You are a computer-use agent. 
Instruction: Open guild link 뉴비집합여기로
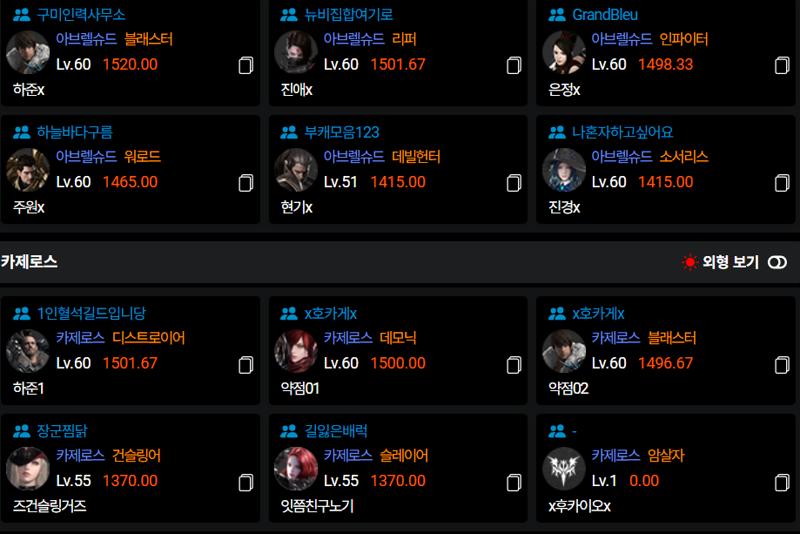pos(348,15)
